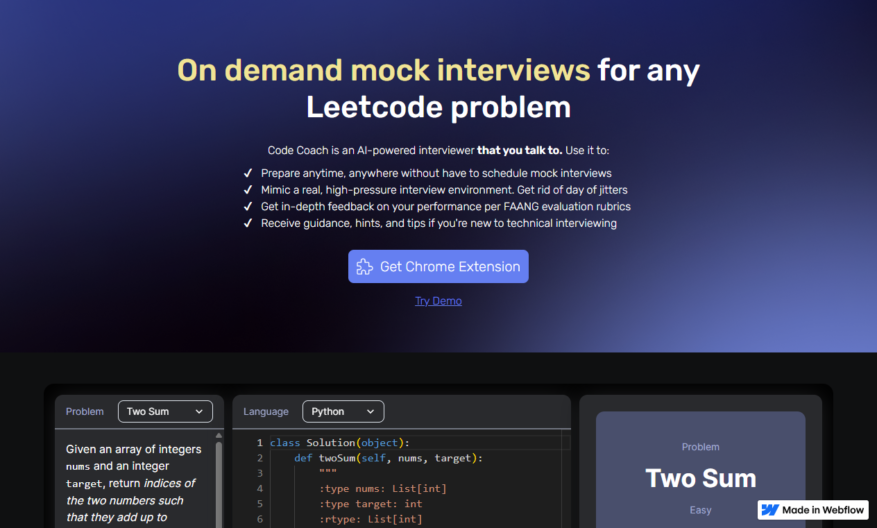Click the scroll-up arrow of the problem panel

click(219, 435)
